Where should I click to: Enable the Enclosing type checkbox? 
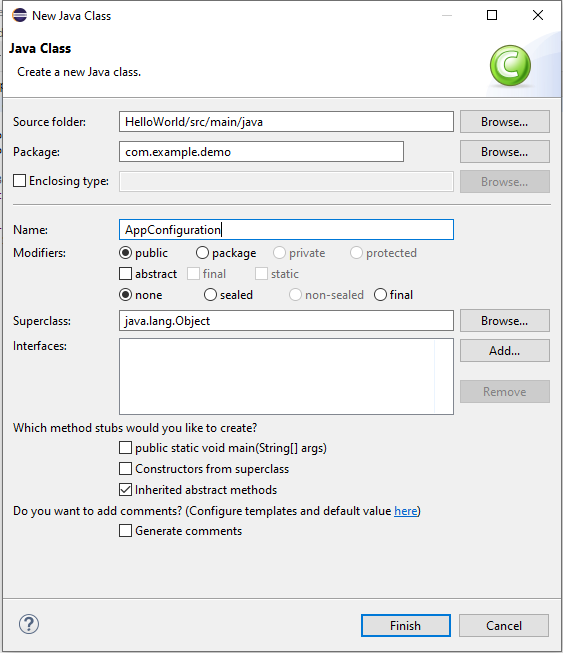pyautogui.click(x=19, y=181)
